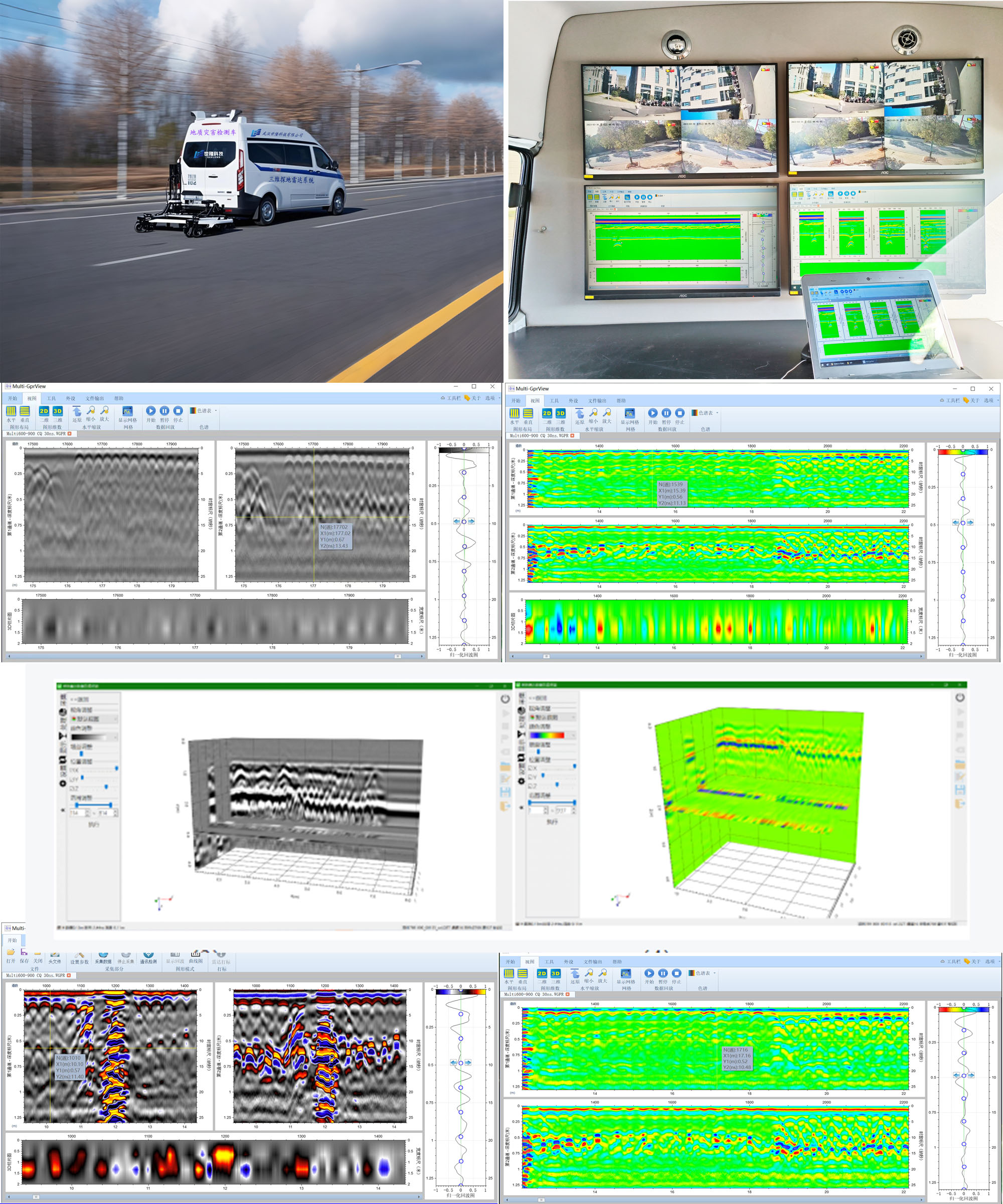Close Multi600-900 CQ 30ns.WGPR file tab, top-left window
This screenshot has height=1204, width=1003.
[x=70, y=433]
